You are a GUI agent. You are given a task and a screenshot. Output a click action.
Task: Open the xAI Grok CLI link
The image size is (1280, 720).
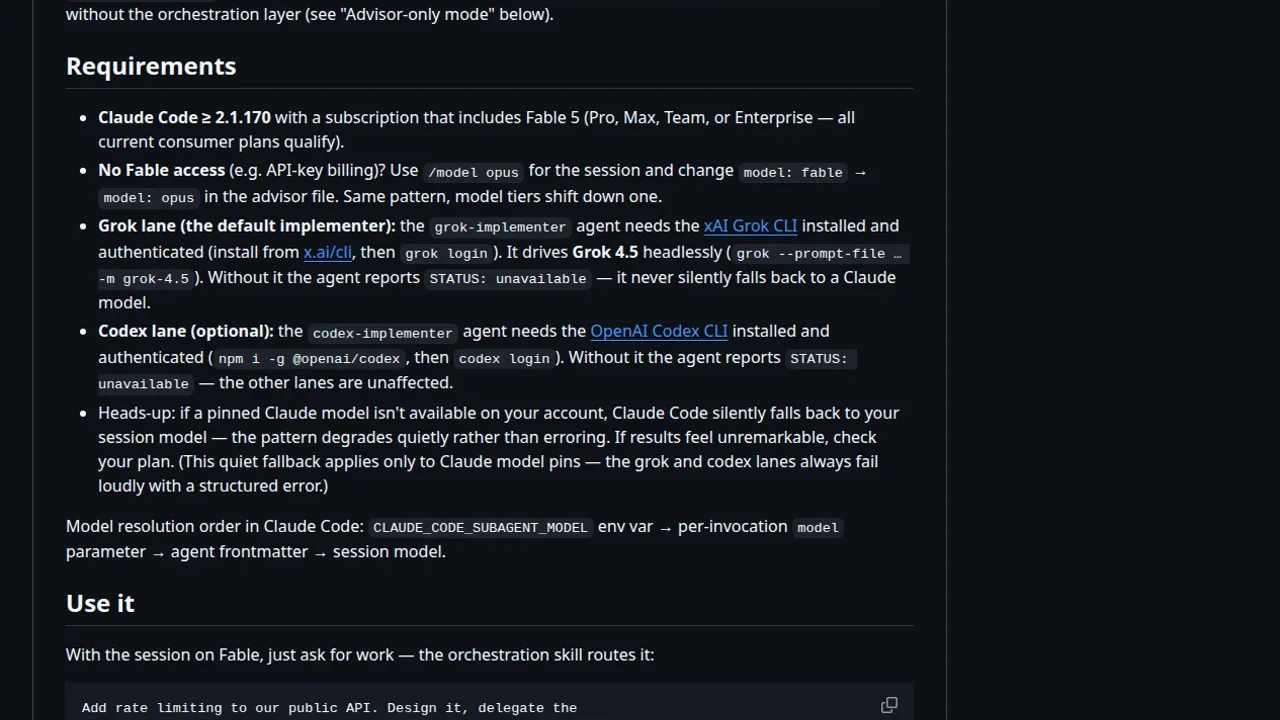[x=750, y=226]
